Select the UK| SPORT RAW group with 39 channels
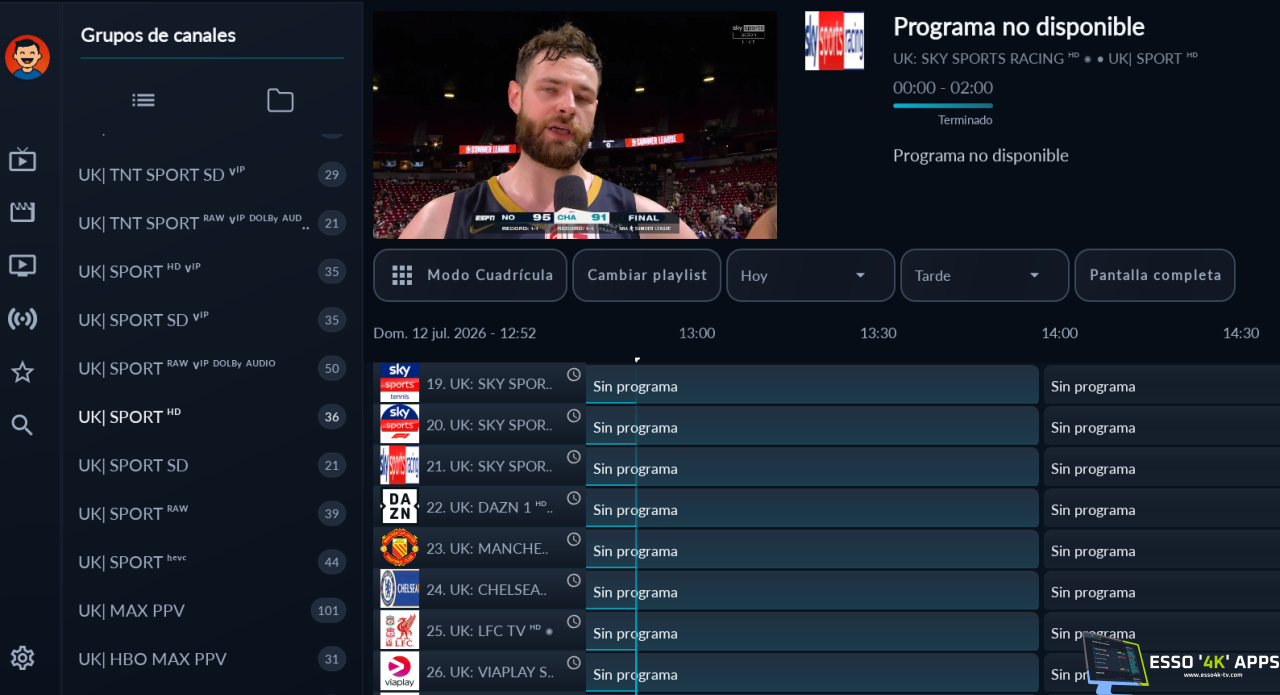Image resolution: width=1280 pixels, height=695 pixels. click(212, 514)
